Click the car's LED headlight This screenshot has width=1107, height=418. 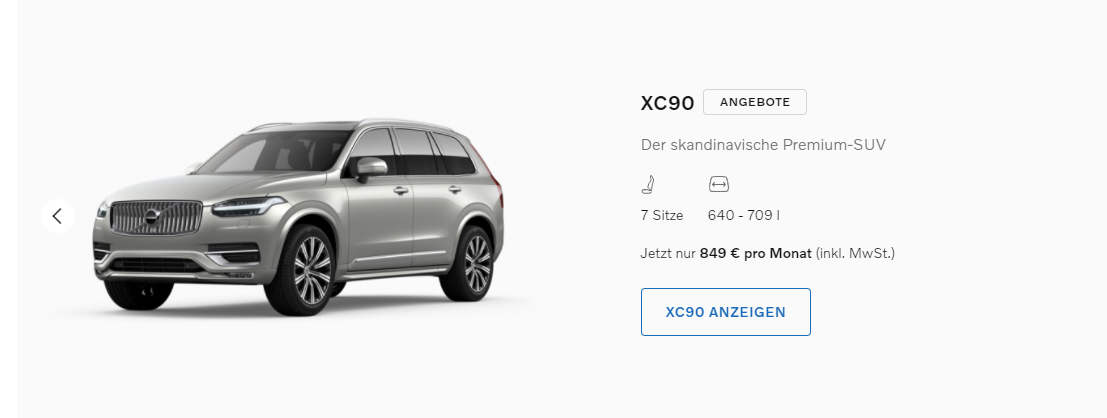click(249, 205)
